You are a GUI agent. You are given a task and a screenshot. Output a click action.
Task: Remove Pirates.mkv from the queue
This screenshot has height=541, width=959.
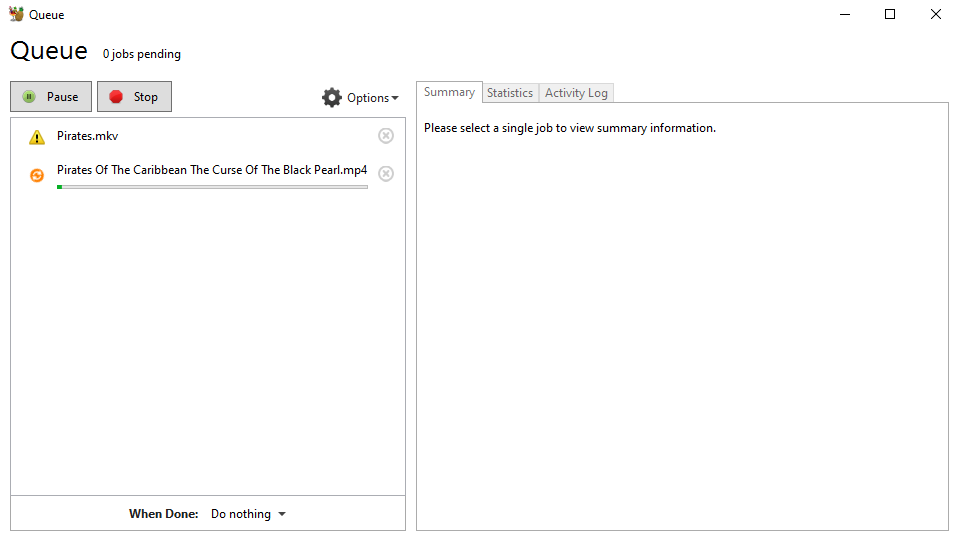386,136
